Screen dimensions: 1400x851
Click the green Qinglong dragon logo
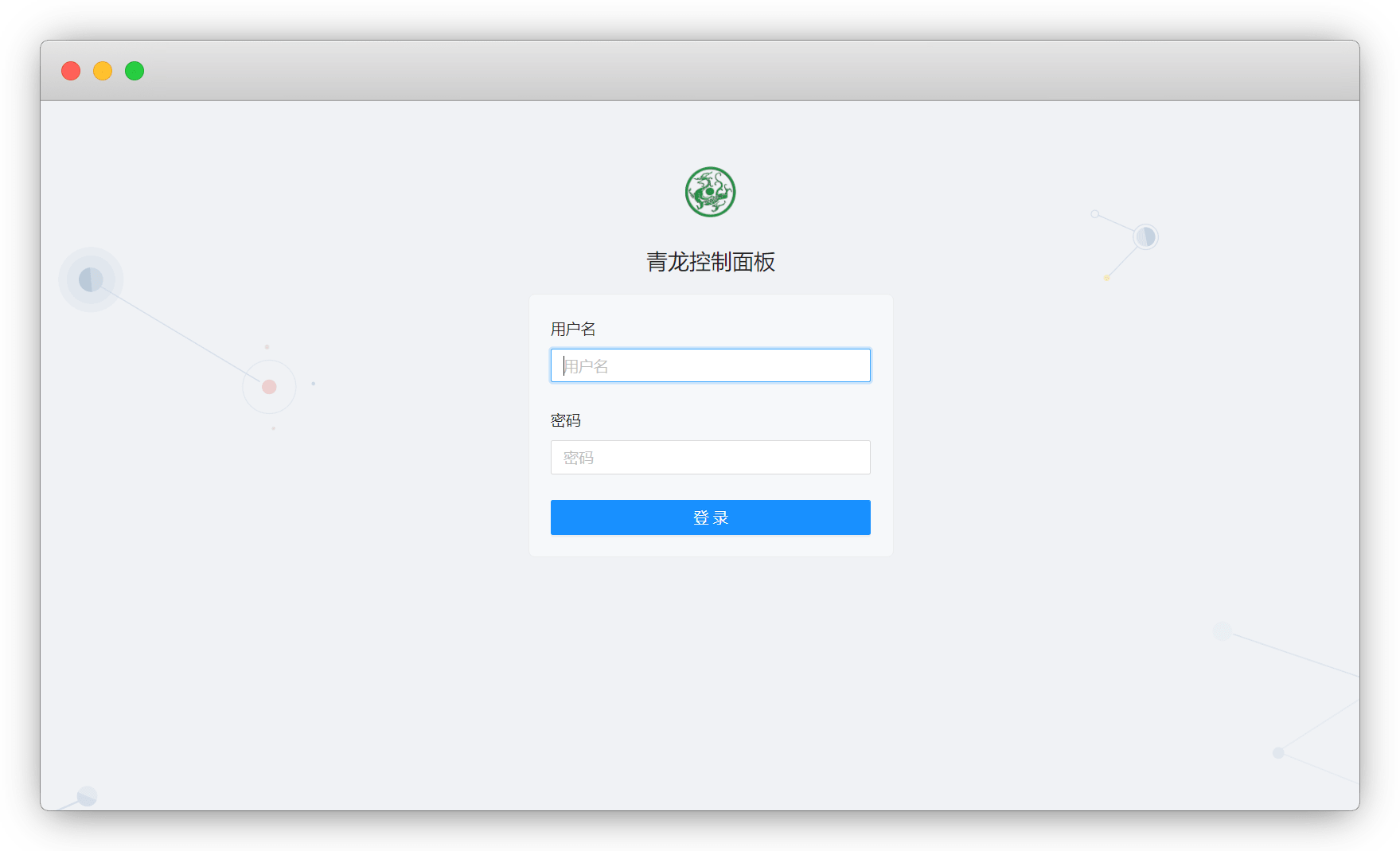(x=710, y=192)
